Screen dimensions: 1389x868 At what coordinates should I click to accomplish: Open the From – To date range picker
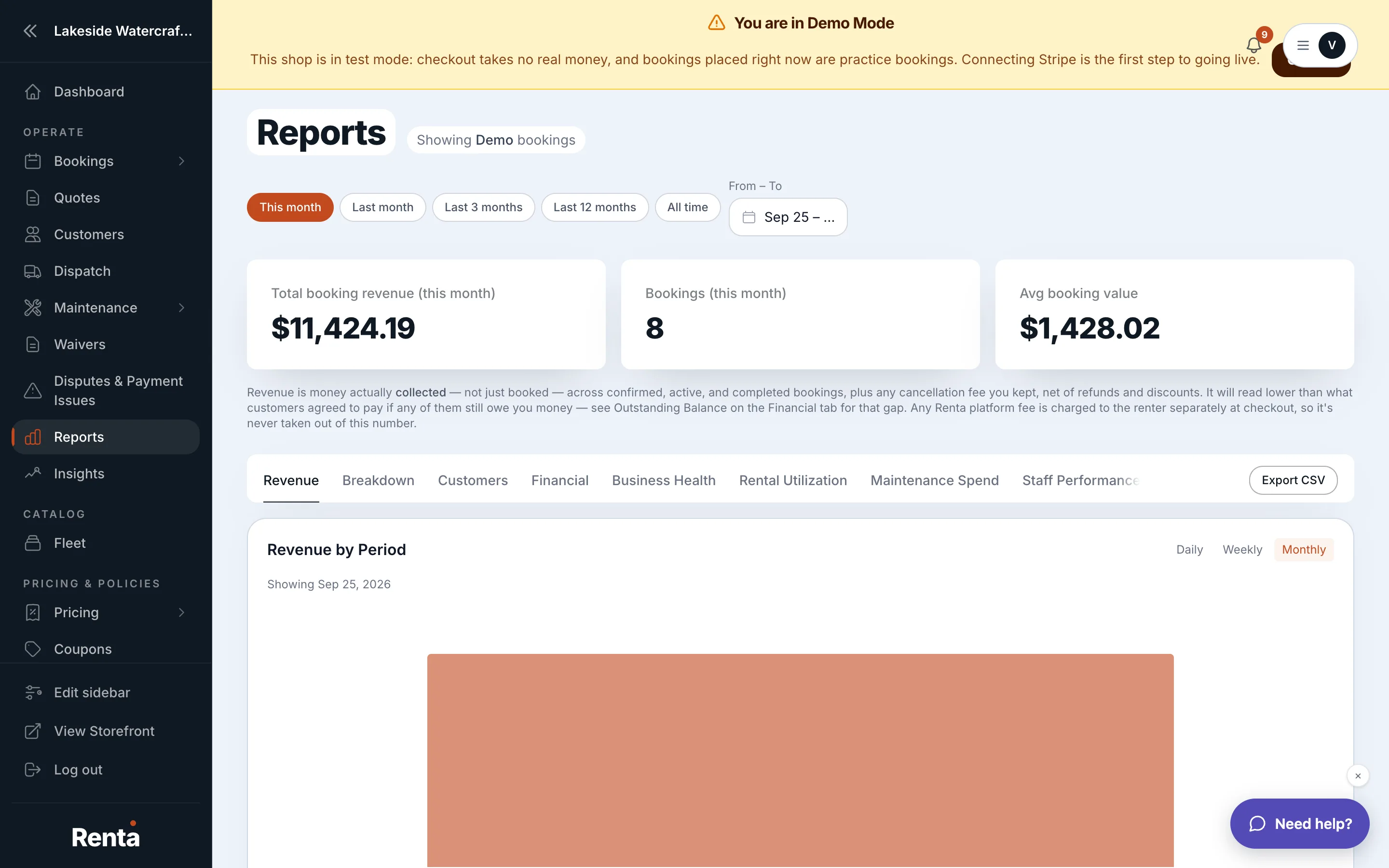pyautogui.click(x=788, y=217)
